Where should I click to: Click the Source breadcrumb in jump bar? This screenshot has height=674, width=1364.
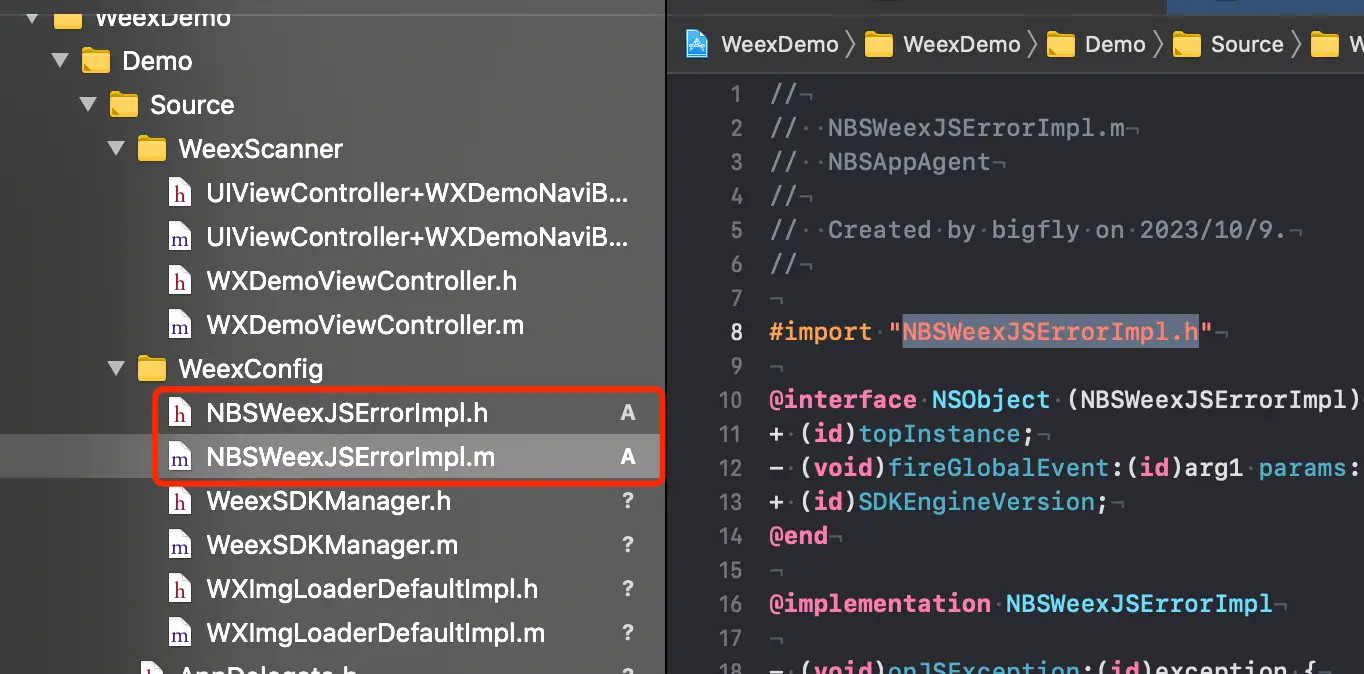pyautogui.click(x=1246, y=44)
